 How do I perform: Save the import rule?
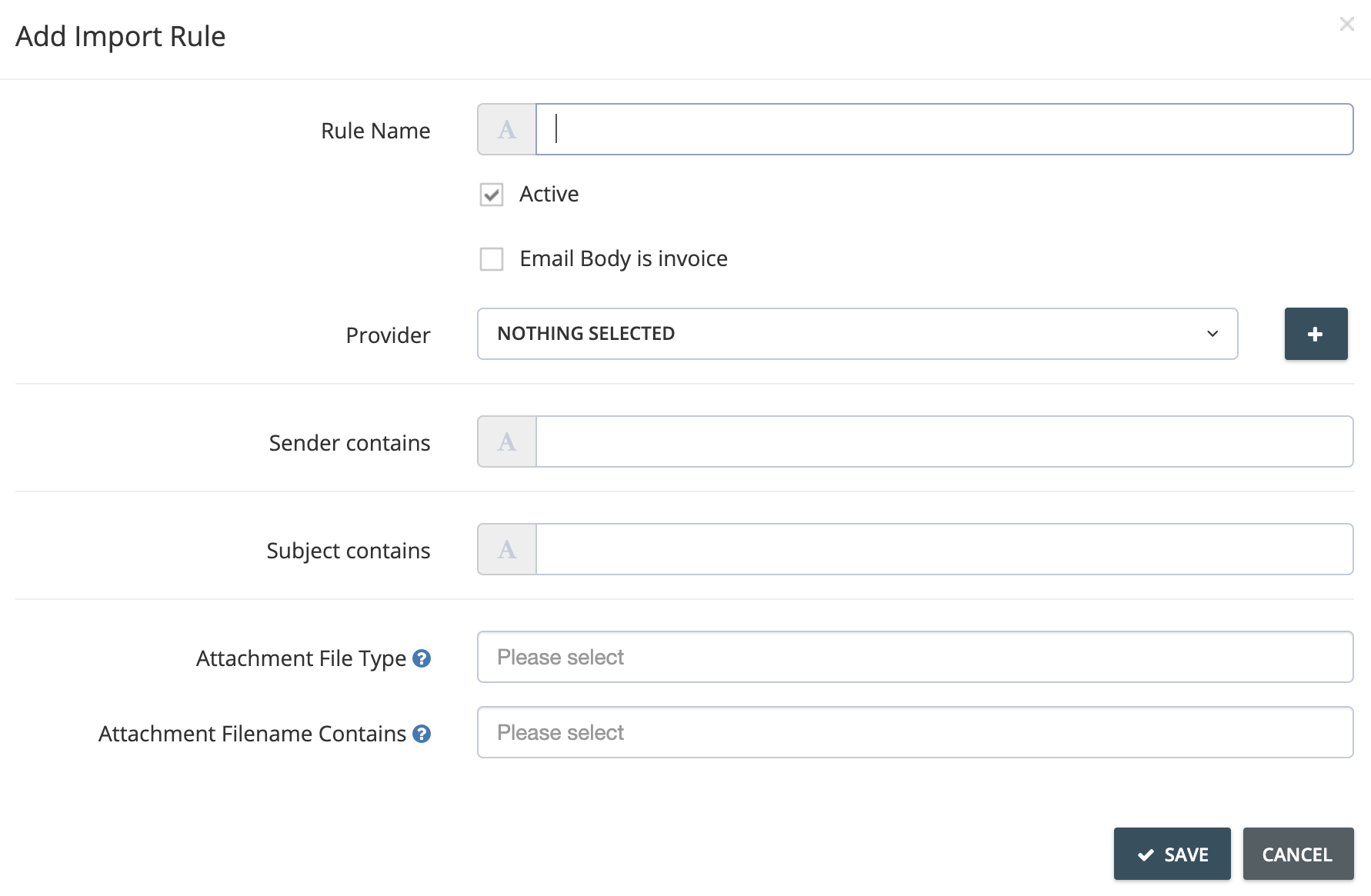point(1172,854)
